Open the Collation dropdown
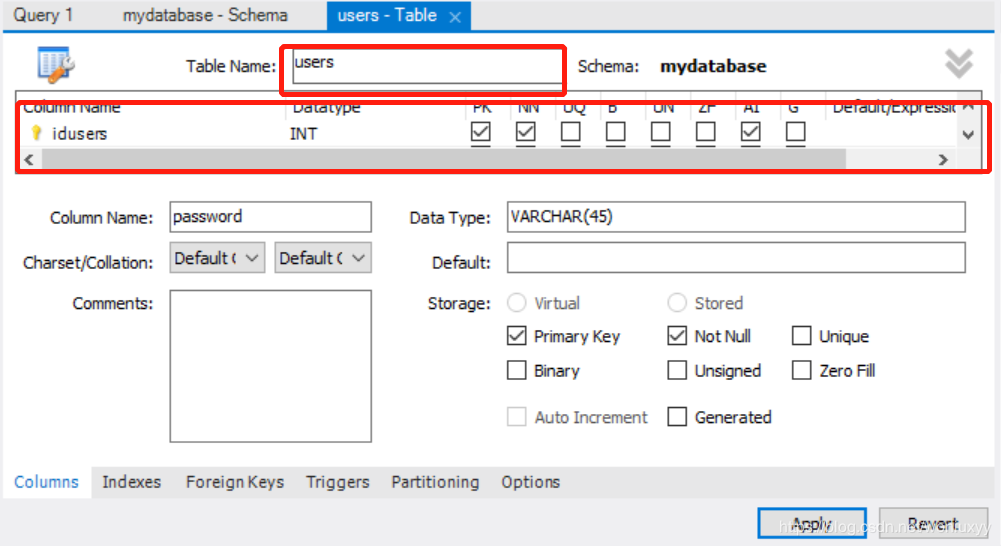This screenshot has width=1001, height=546. point(323,258)
